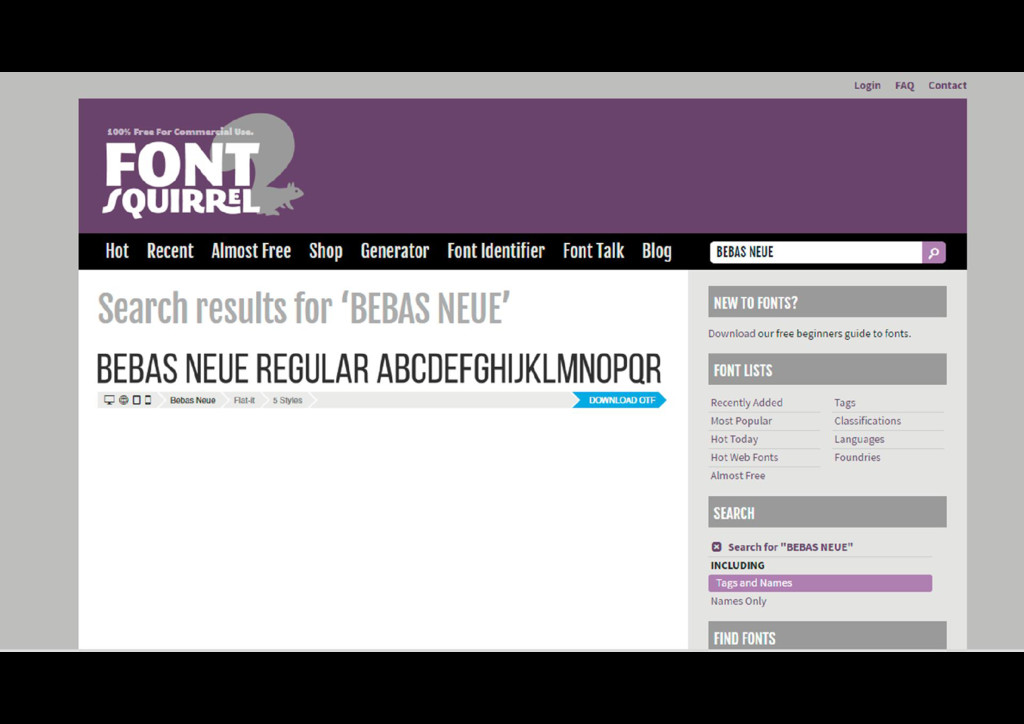1024x724 pixels.
Task: Click the Font Squirrel logo
Action: pyautogui.click(x=202, y=166)
